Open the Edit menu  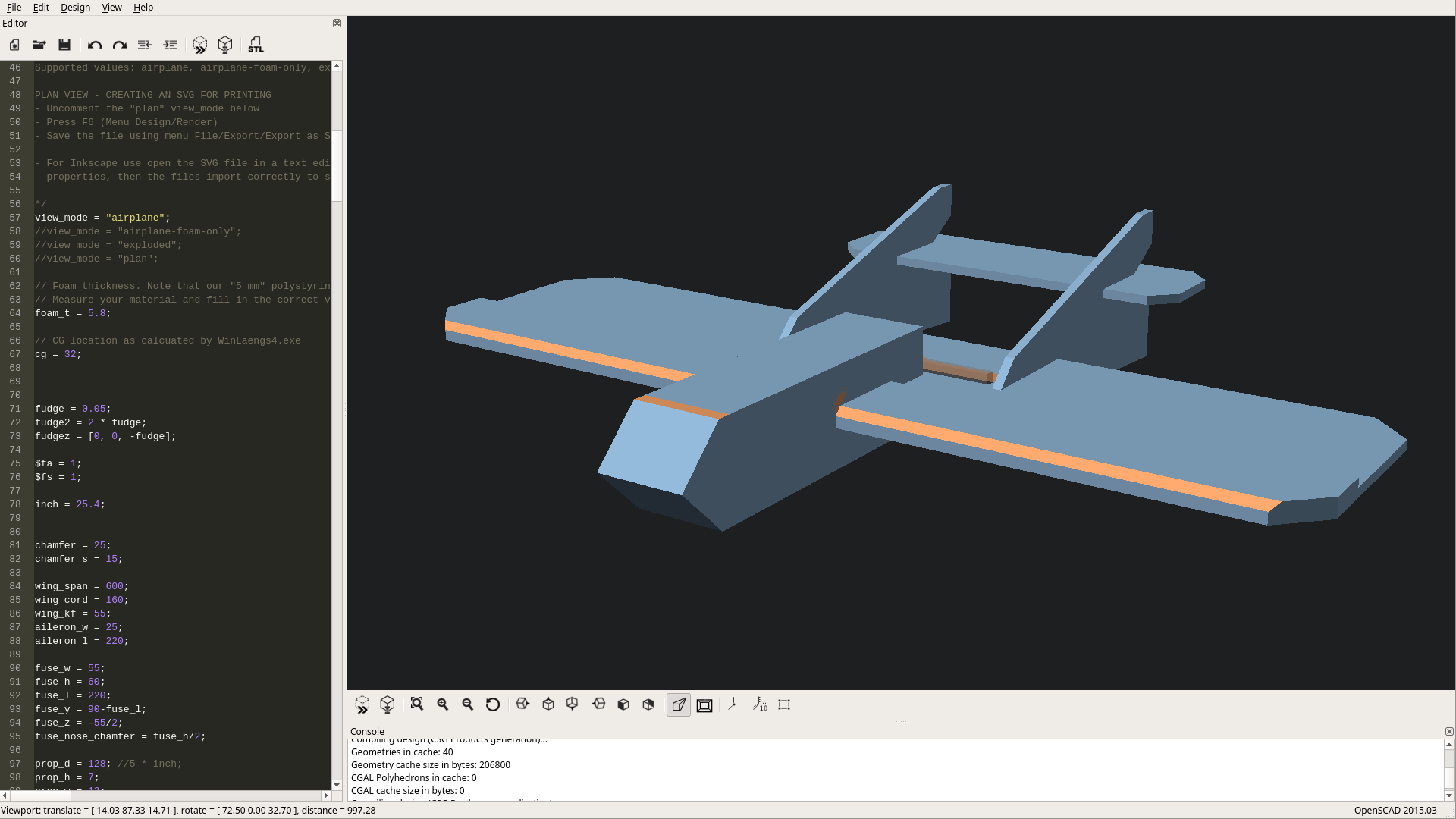(x=41, y=8)
